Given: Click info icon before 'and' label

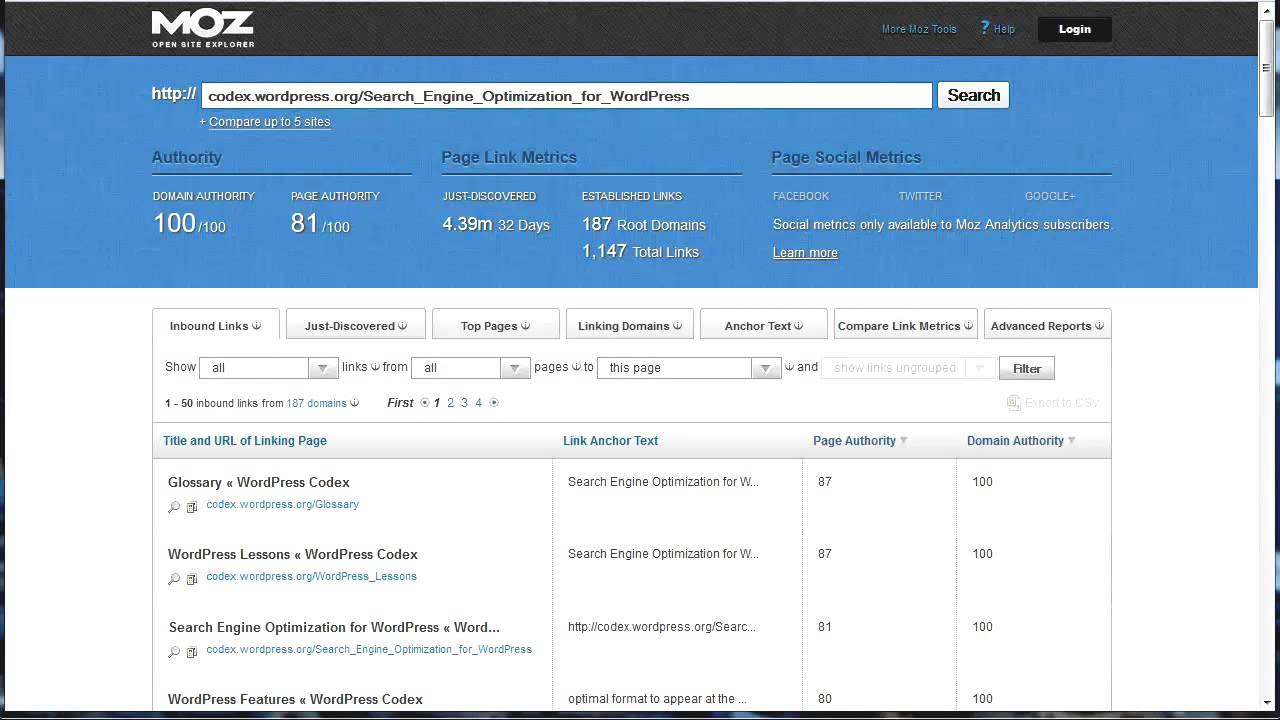Looking at the screenshot, I should pos(789,367).
